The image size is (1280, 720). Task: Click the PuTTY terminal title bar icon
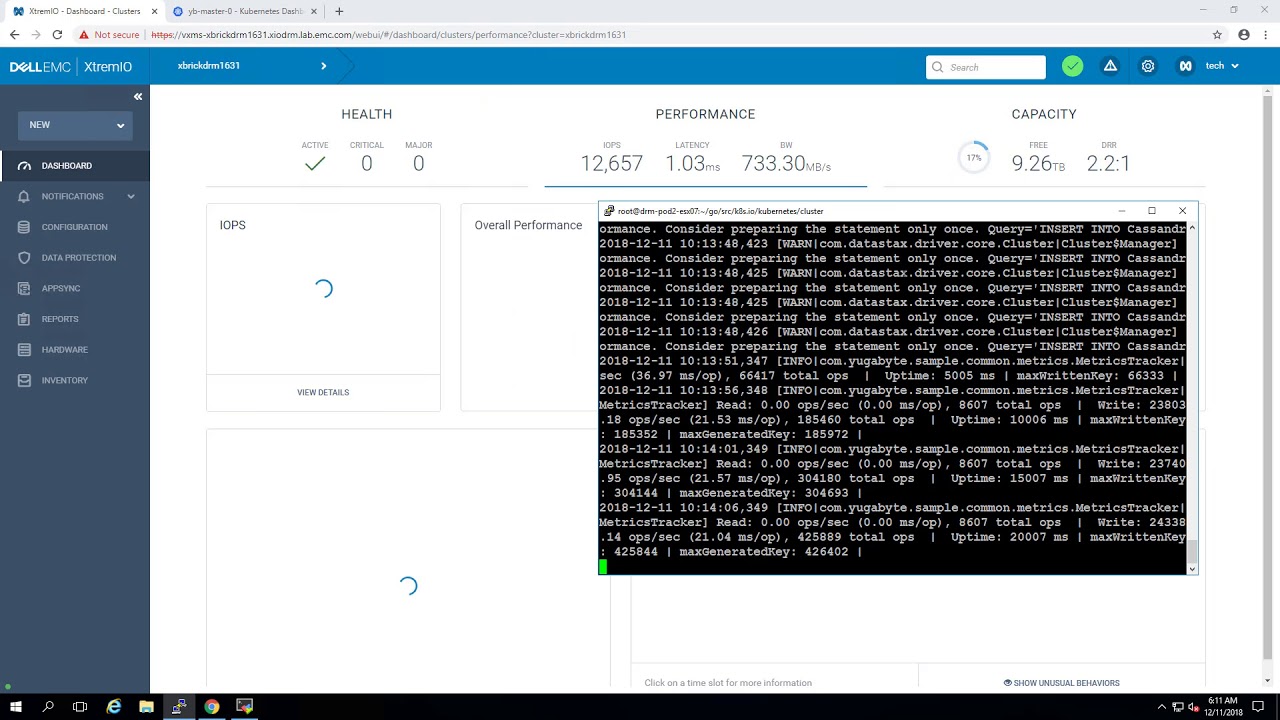click(x=609, y=211)
